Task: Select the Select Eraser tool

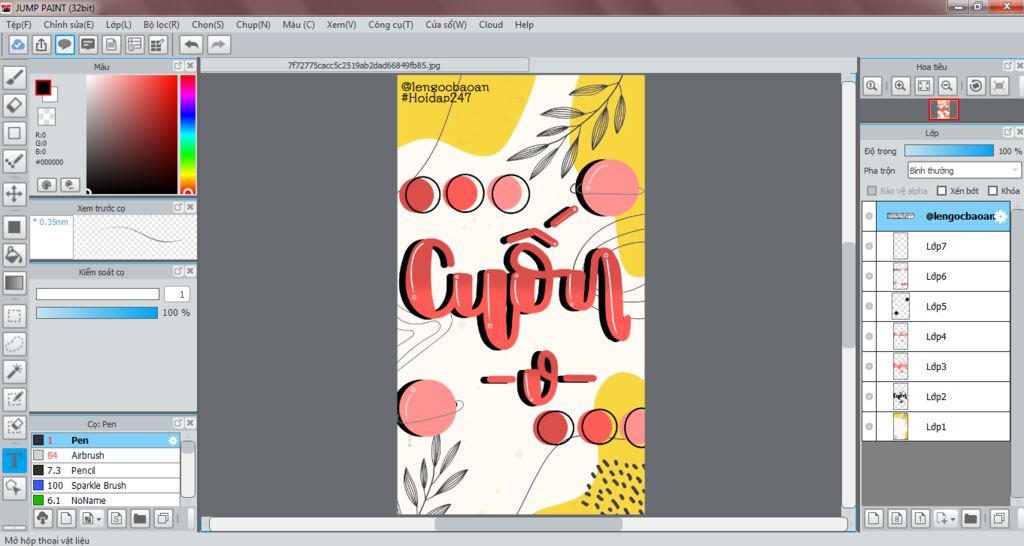Action: (x=14, y=427)
